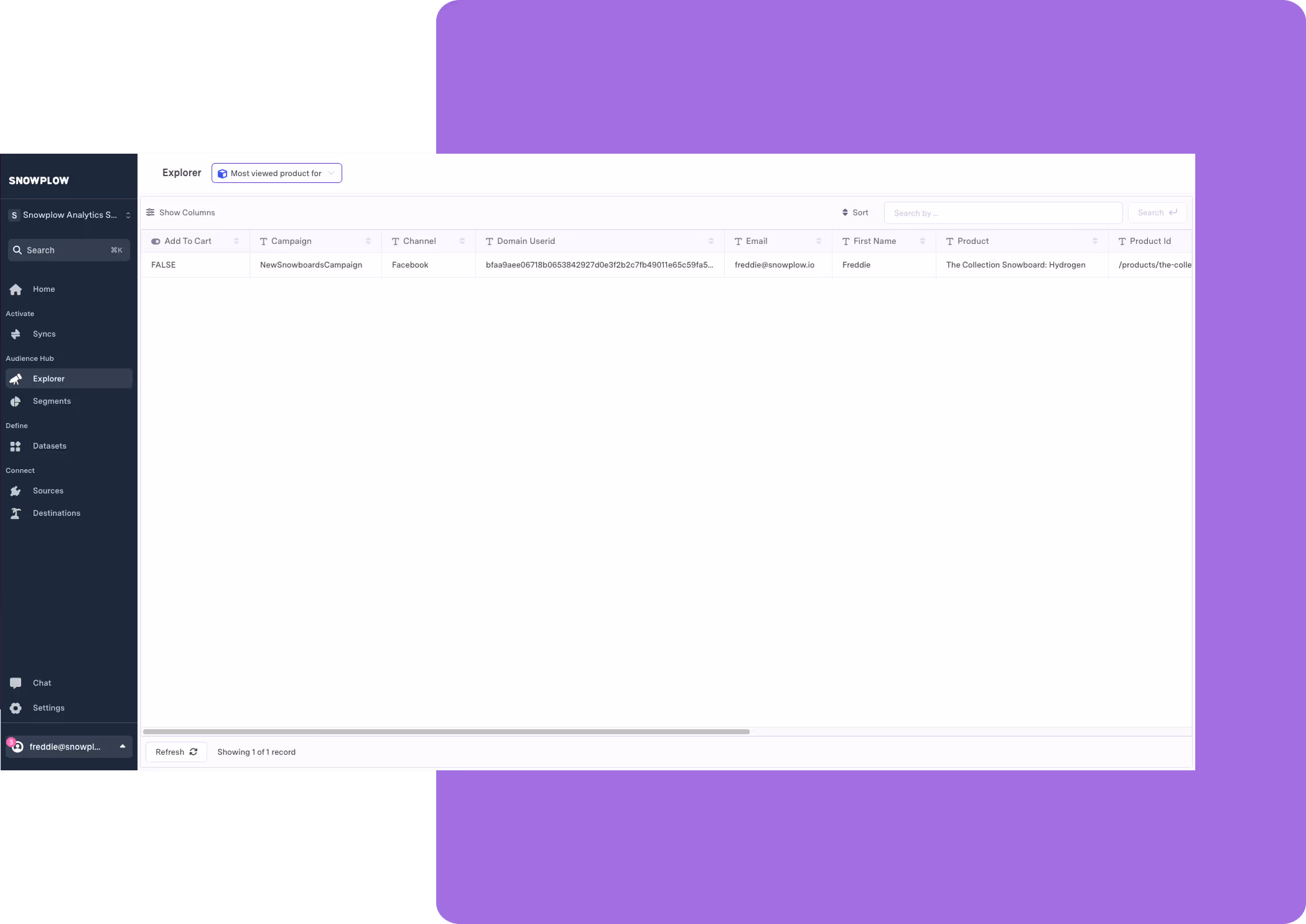Click the user avatar with notification badge
The height and width of the screenshot is (924, 1306).
coord(16,746)
